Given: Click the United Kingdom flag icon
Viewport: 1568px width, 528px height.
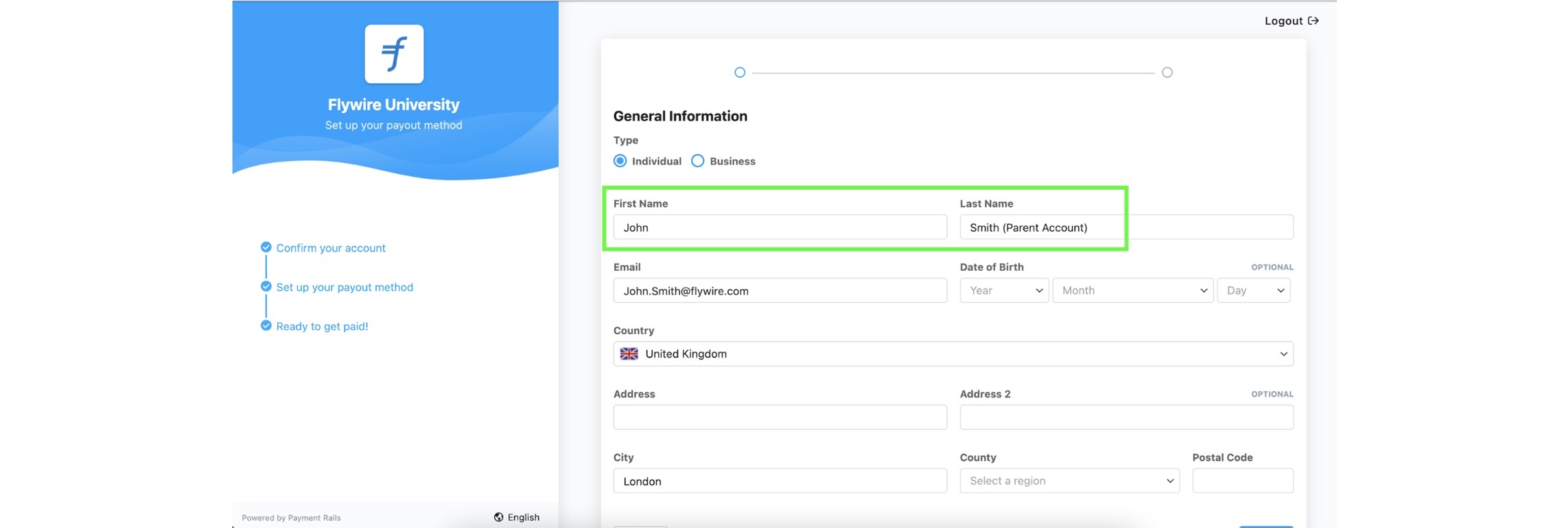Looking at the screenshot, I should click(629, 353).
